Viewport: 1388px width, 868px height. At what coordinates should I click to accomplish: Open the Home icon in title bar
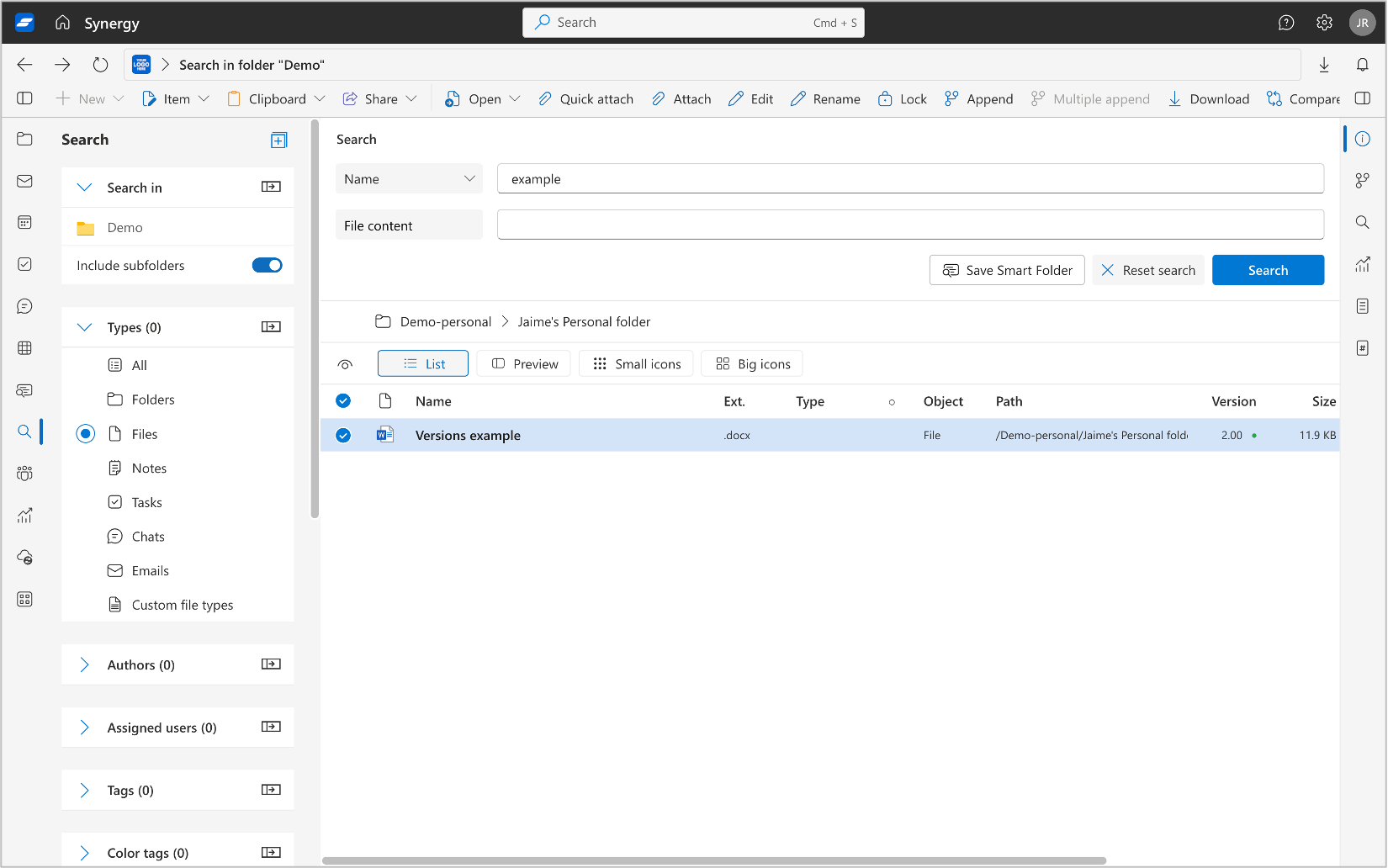tap(63, 23)
